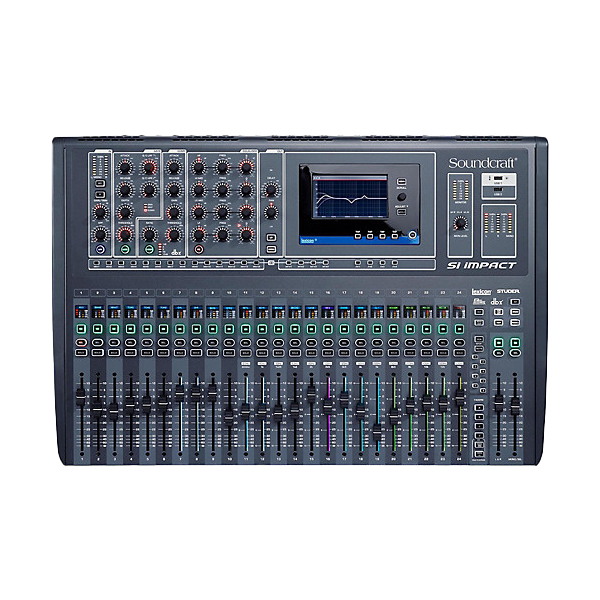
Task: Select the HF gain EQ knob
Action: click(x=198, y=167)
